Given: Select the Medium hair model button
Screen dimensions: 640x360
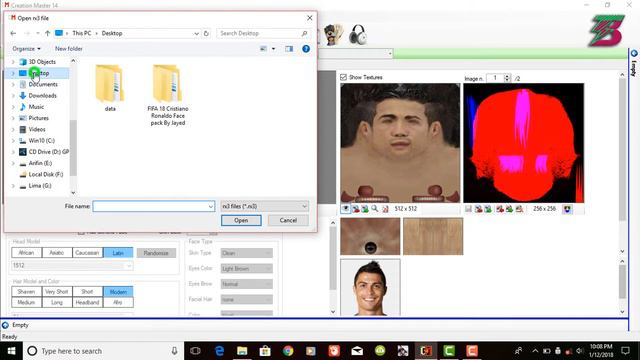Looking at the screenshot, I should pos(27,302).
